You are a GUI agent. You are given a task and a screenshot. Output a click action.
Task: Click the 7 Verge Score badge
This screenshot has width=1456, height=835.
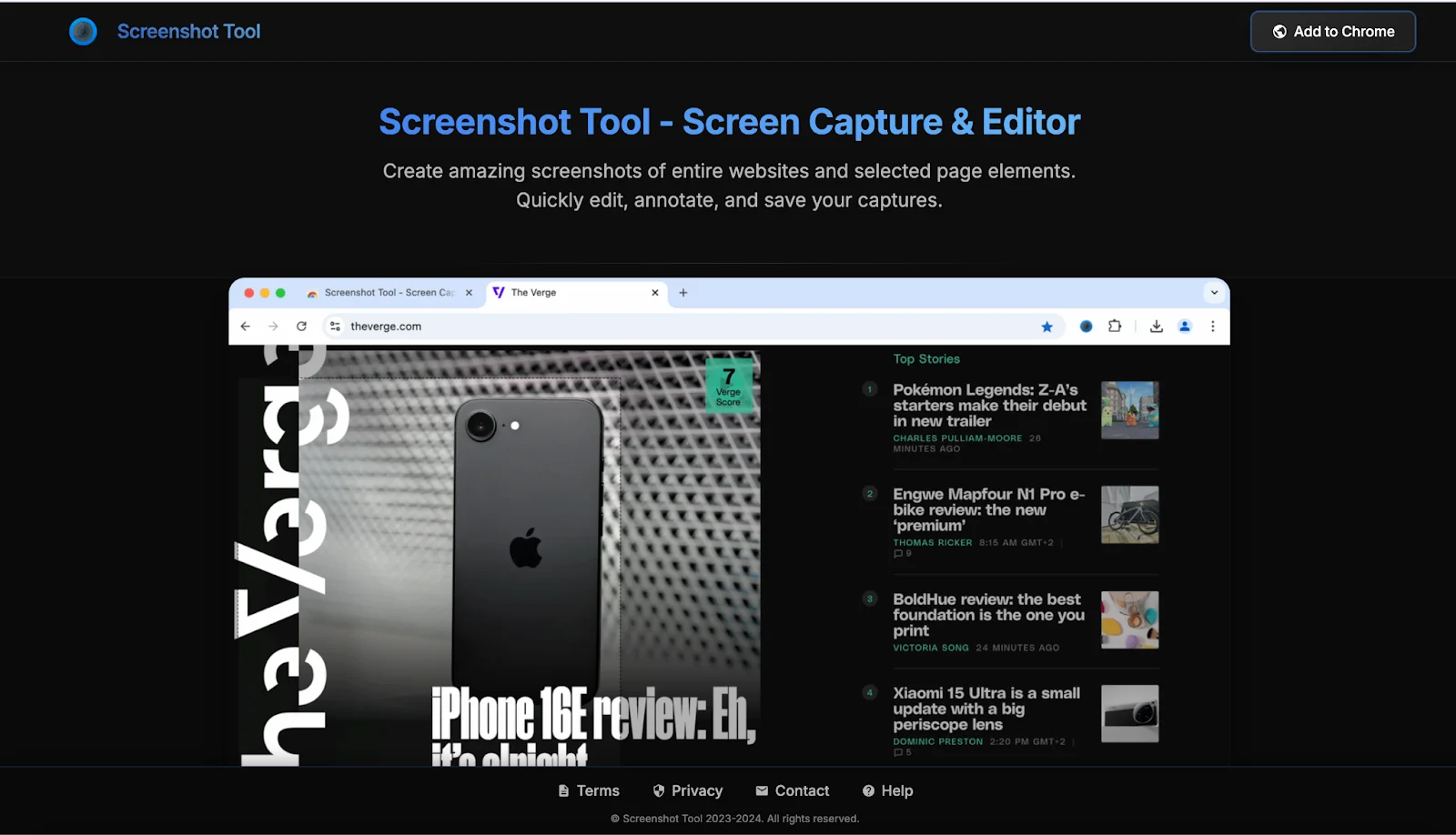point(728,387)
